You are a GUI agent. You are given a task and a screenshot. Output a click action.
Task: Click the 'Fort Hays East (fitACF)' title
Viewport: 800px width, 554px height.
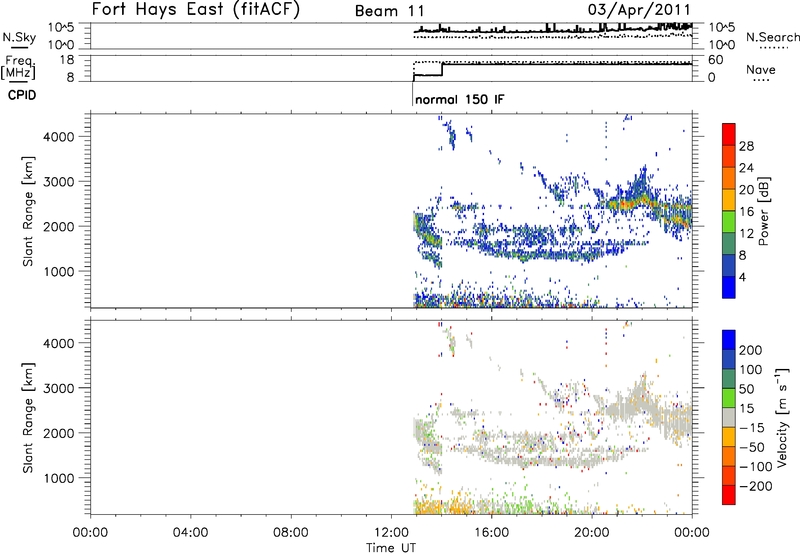tap(195, 10)
